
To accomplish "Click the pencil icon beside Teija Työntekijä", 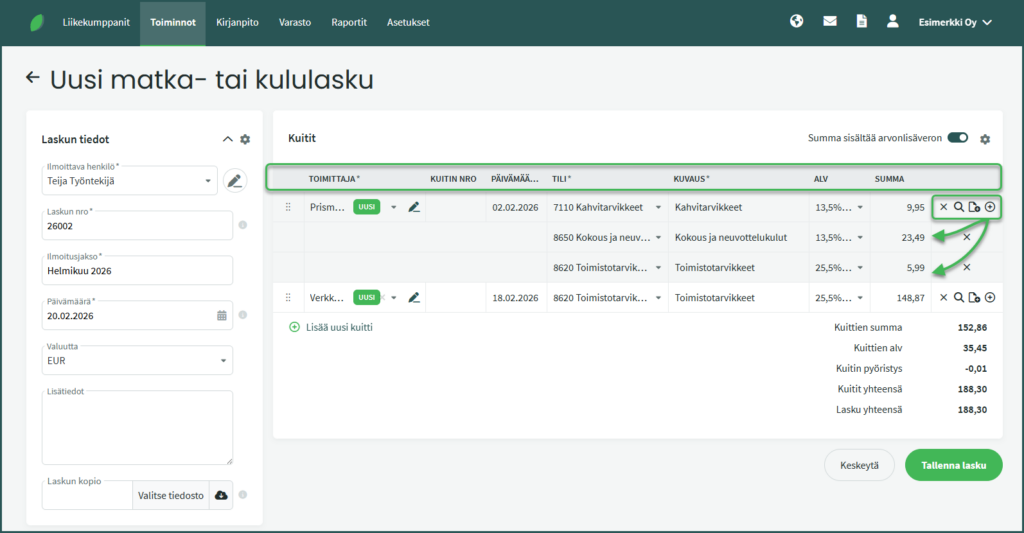I will click(234, 181).
